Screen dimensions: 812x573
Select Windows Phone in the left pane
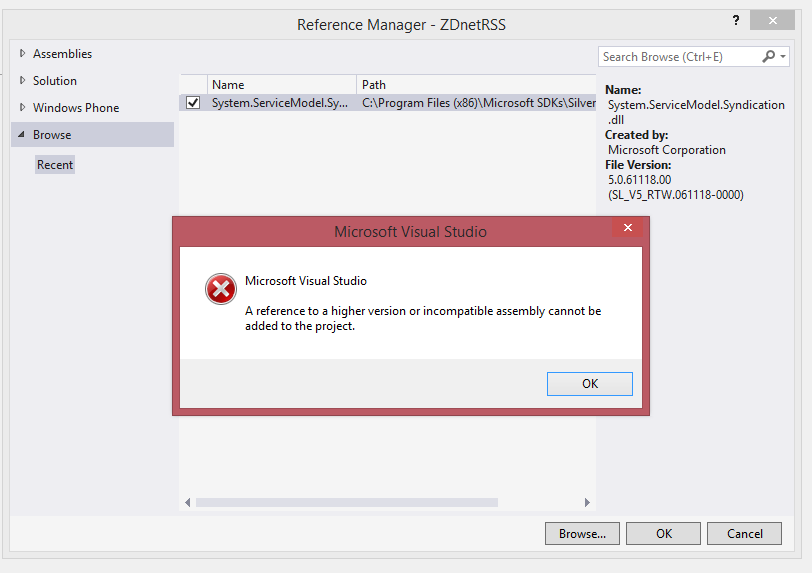coord(76,108)
